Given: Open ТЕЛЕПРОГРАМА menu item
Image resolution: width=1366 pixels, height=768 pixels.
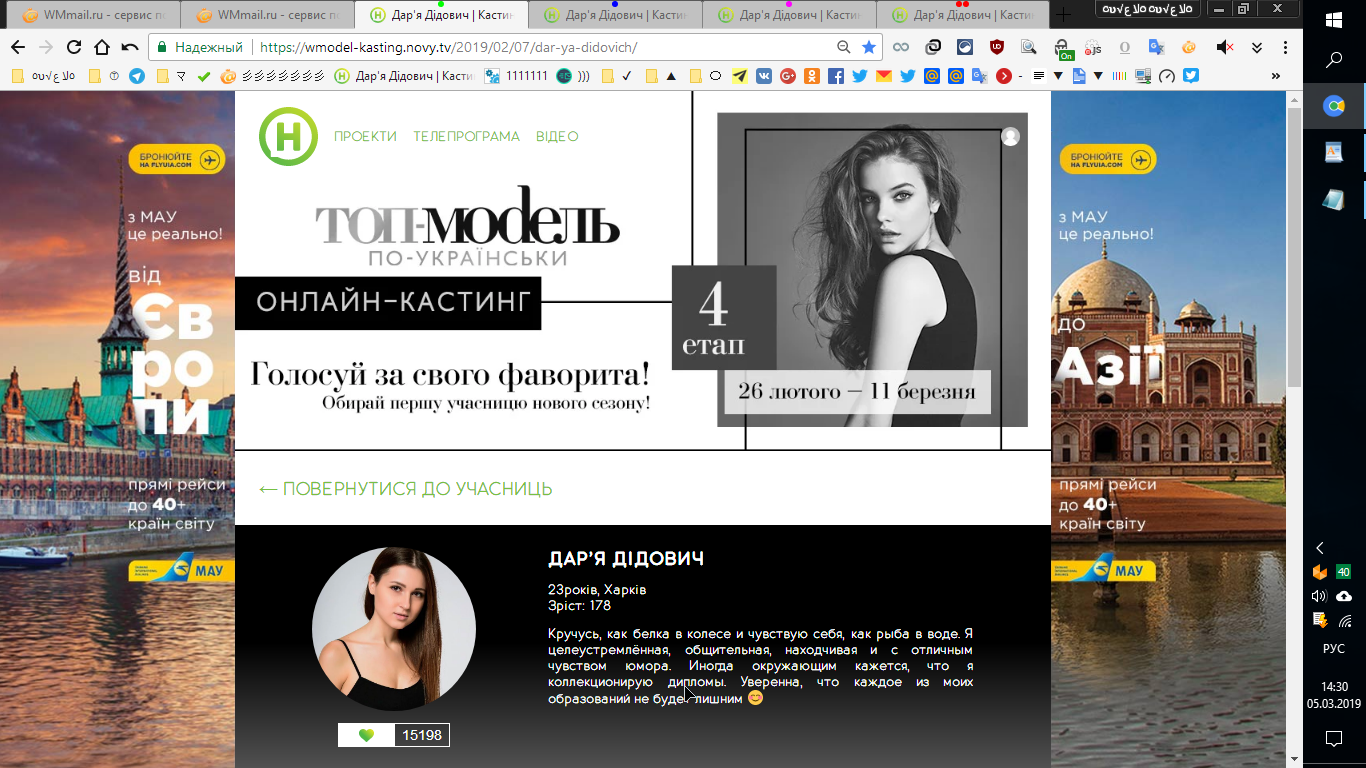Looking at the screenshot, I should pos(467,136).
